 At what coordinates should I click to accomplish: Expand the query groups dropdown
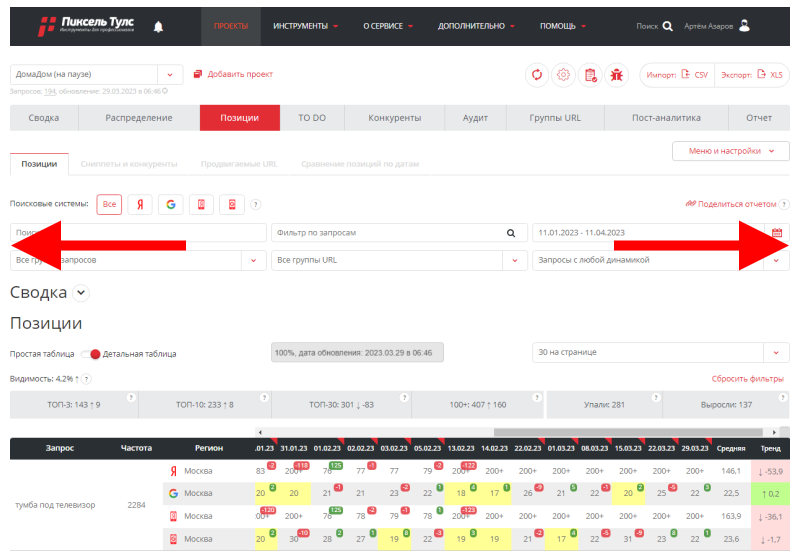pyautogui.click(x=254, y=260)
